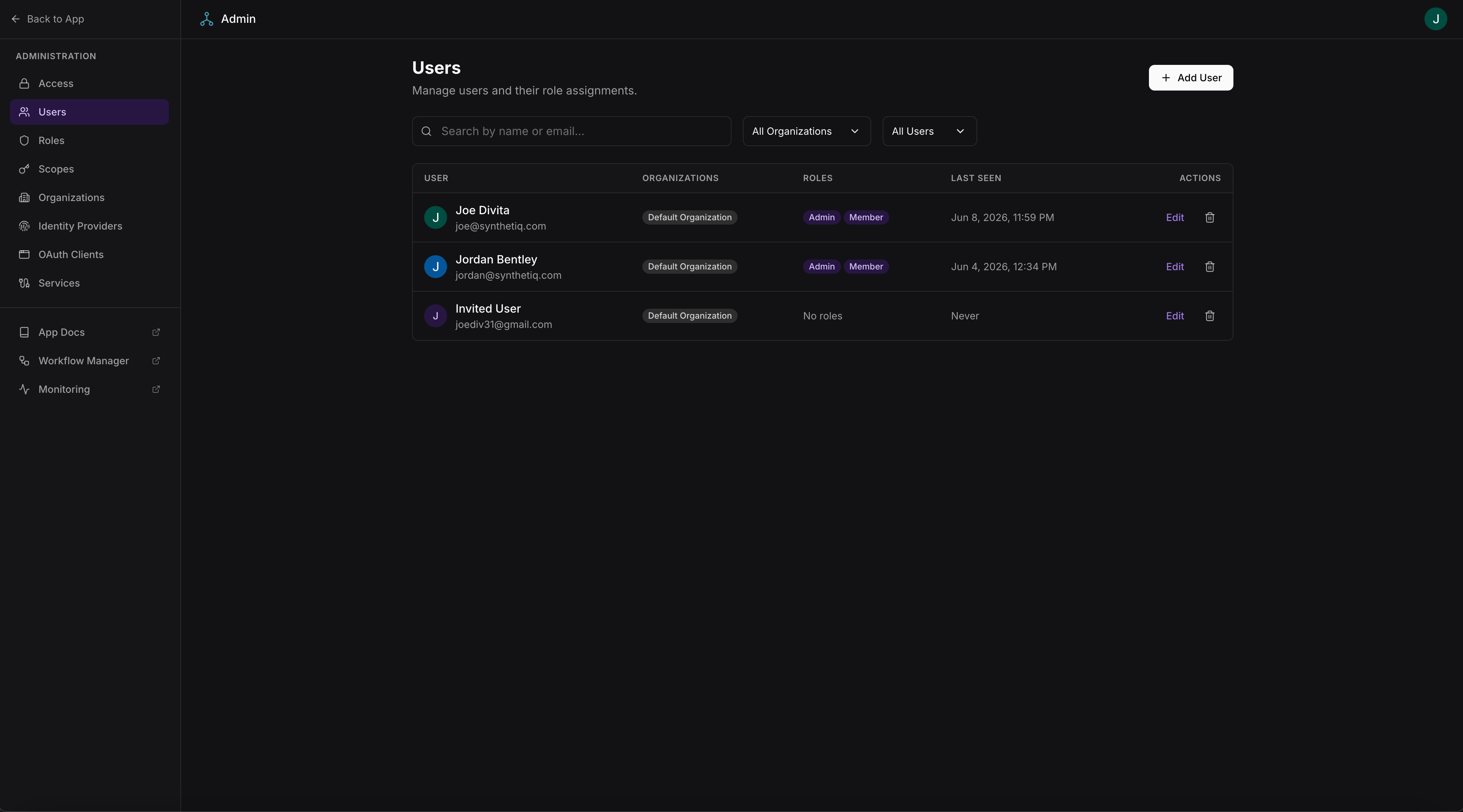Click Joe Divita's Admin role badge
The height and width of the screenshot is (812, 1463).
click(x=821, y=217)
